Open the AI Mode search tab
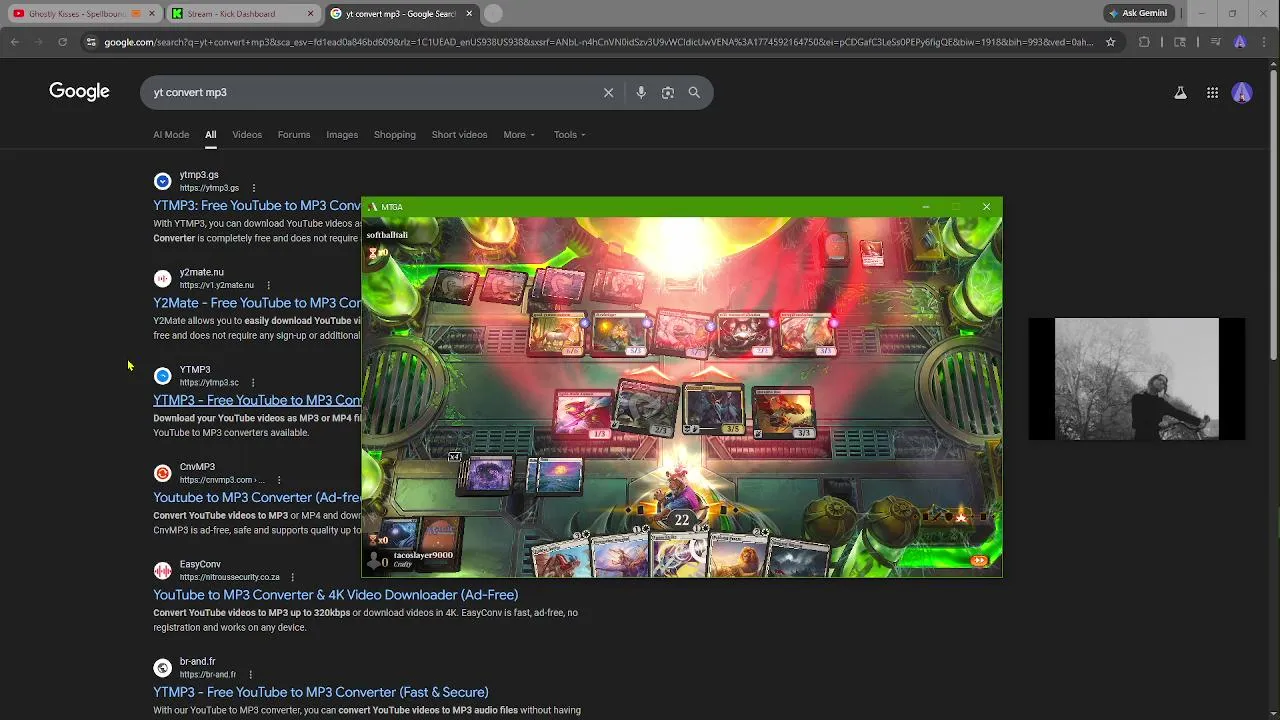Screen dimensions: 1280x720 click(171, 134)
